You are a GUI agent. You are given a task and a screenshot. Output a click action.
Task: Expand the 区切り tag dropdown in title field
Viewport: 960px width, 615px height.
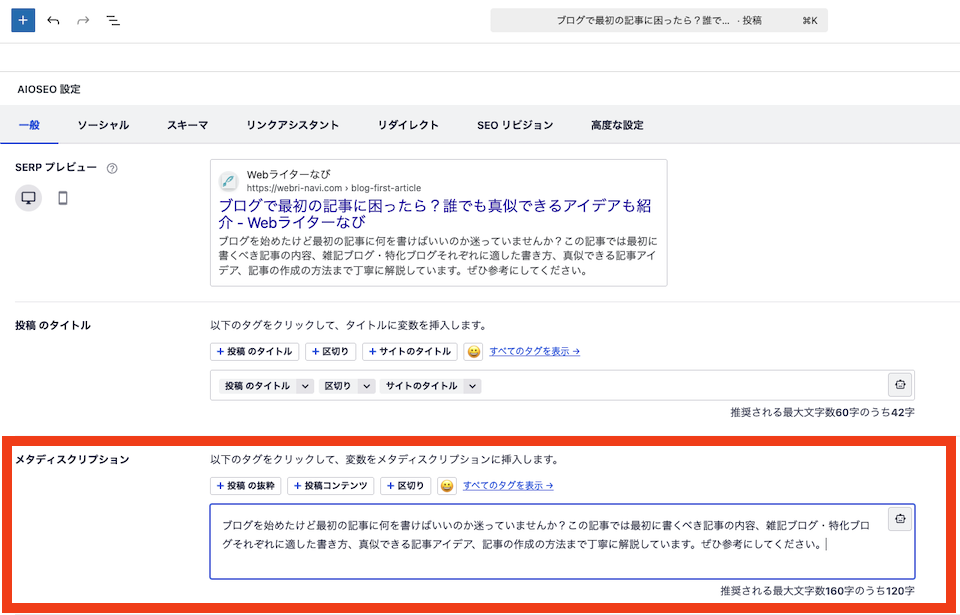(x=366, y=386)
